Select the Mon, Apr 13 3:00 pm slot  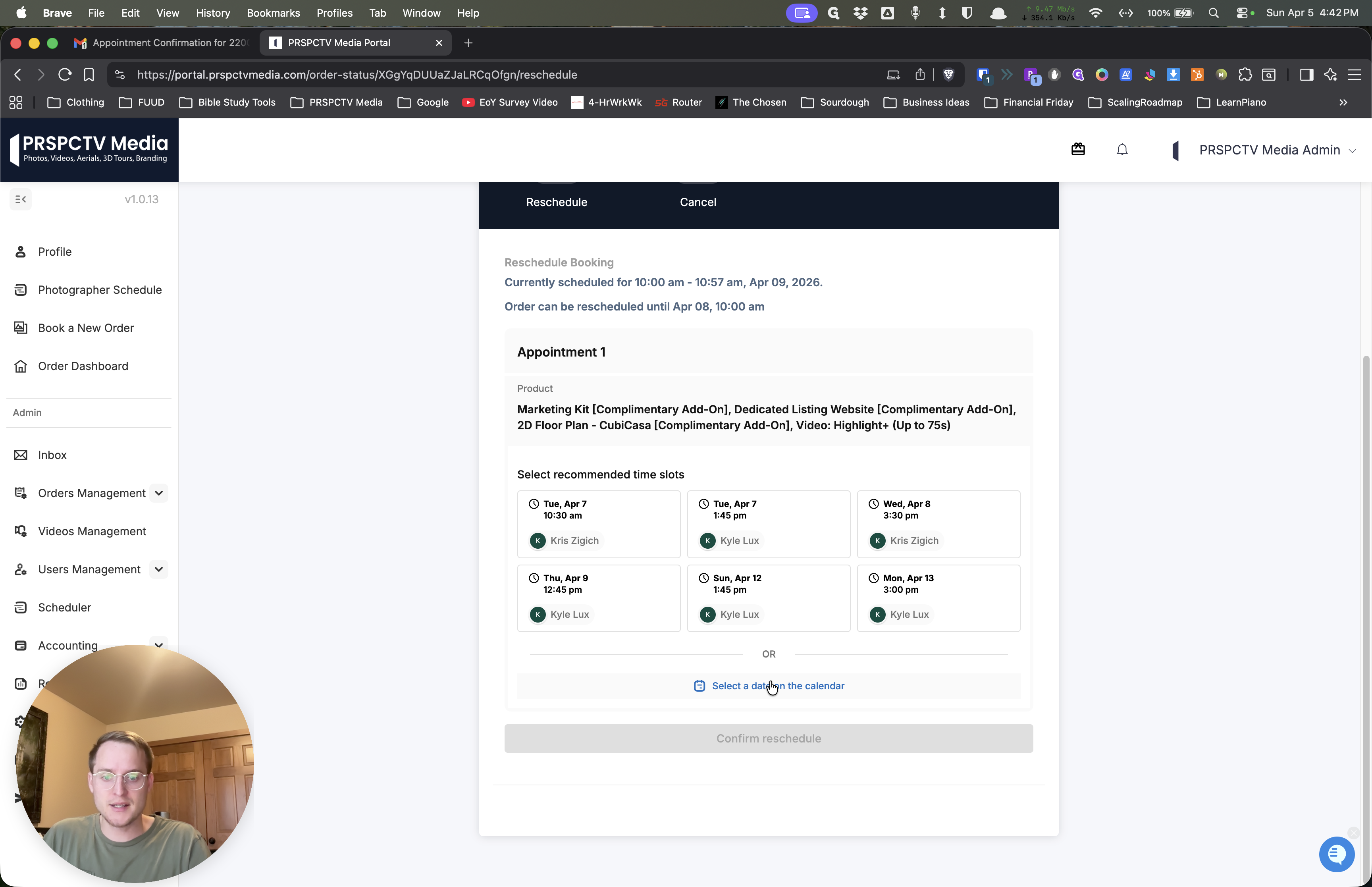tap(938, 598)
